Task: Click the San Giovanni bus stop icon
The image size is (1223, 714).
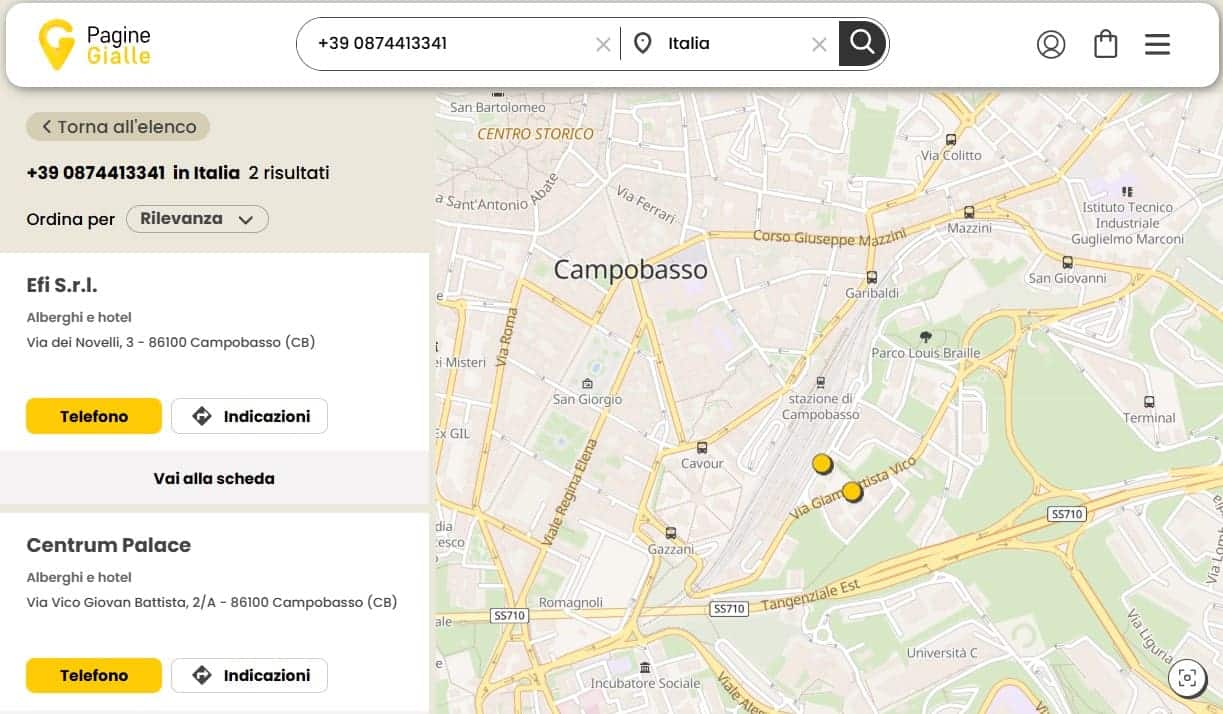Action: tap(1067, 262)
